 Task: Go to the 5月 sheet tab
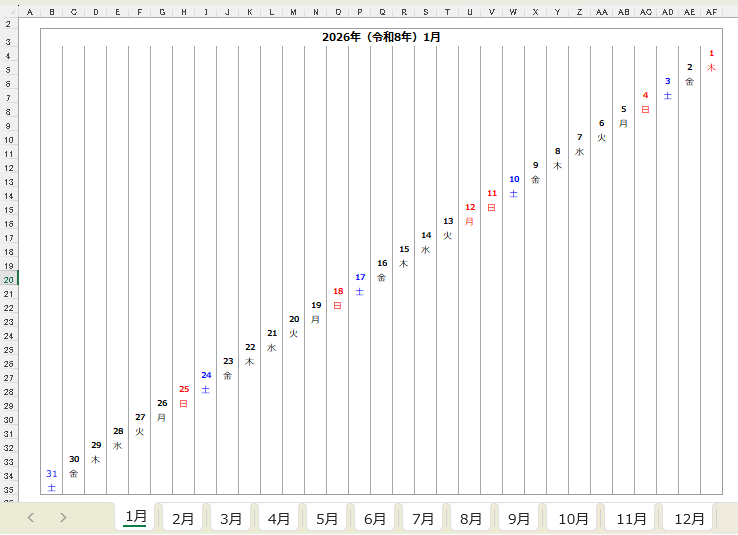point(327,518)
